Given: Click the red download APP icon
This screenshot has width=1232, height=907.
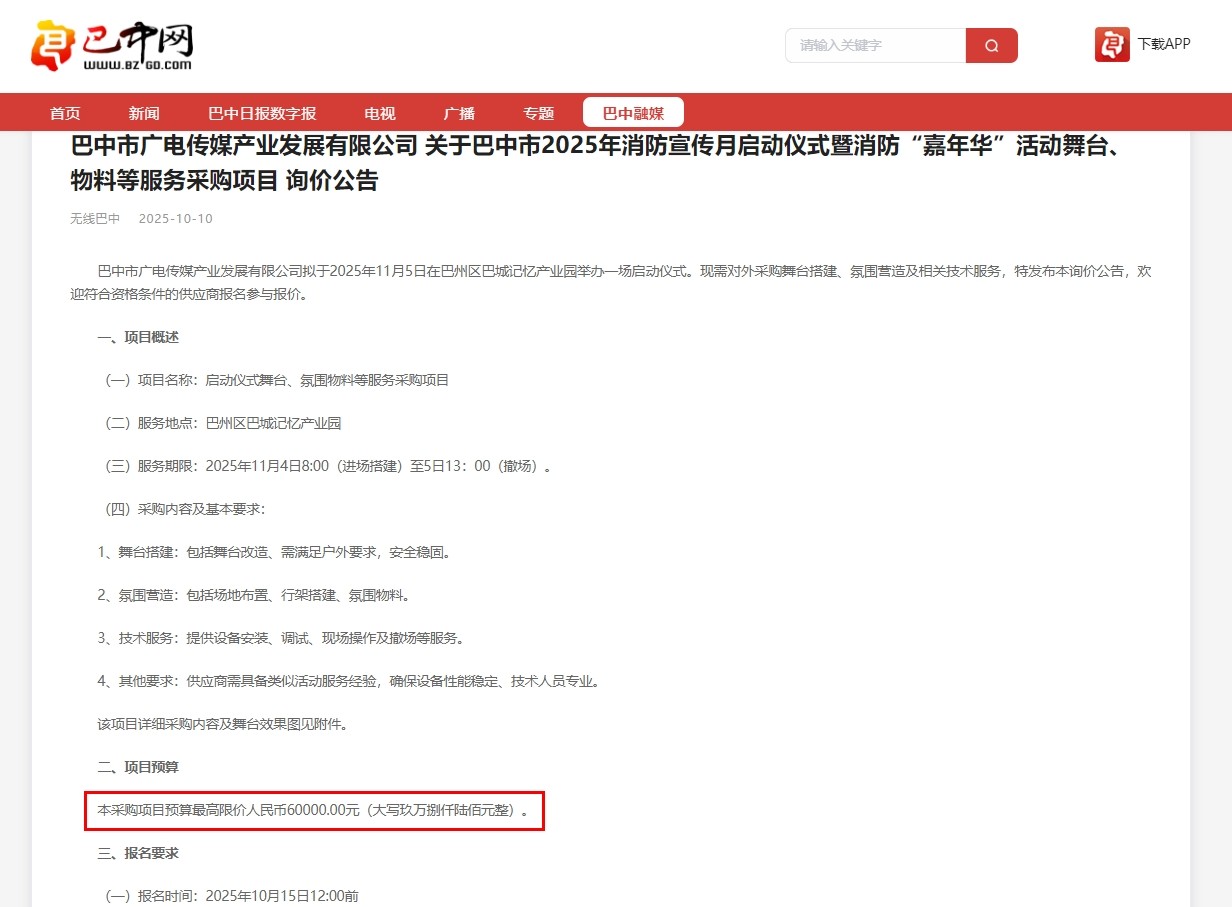Looking at the screenshot, I should 1112,45.
